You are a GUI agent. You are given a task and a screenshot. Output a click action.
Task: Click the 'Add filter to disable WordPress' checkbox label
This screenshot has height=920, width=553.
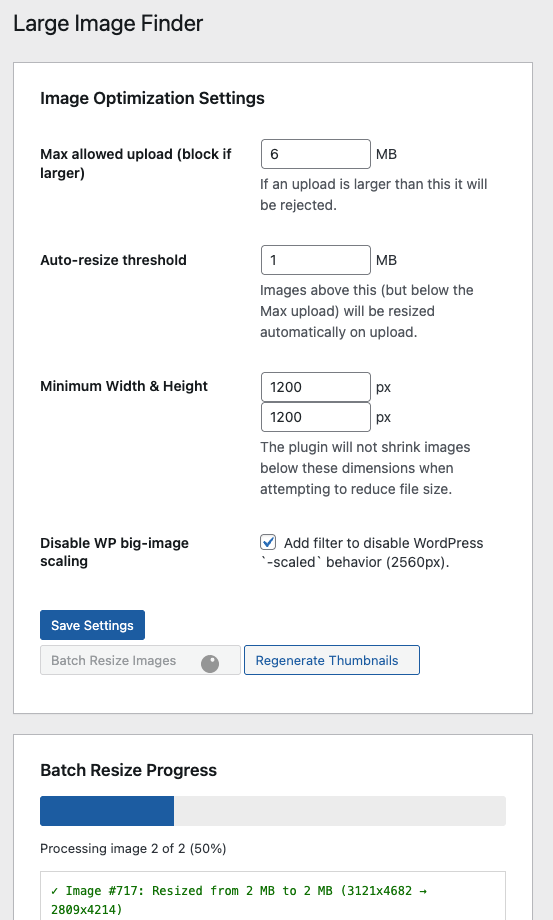pos(372,553)
